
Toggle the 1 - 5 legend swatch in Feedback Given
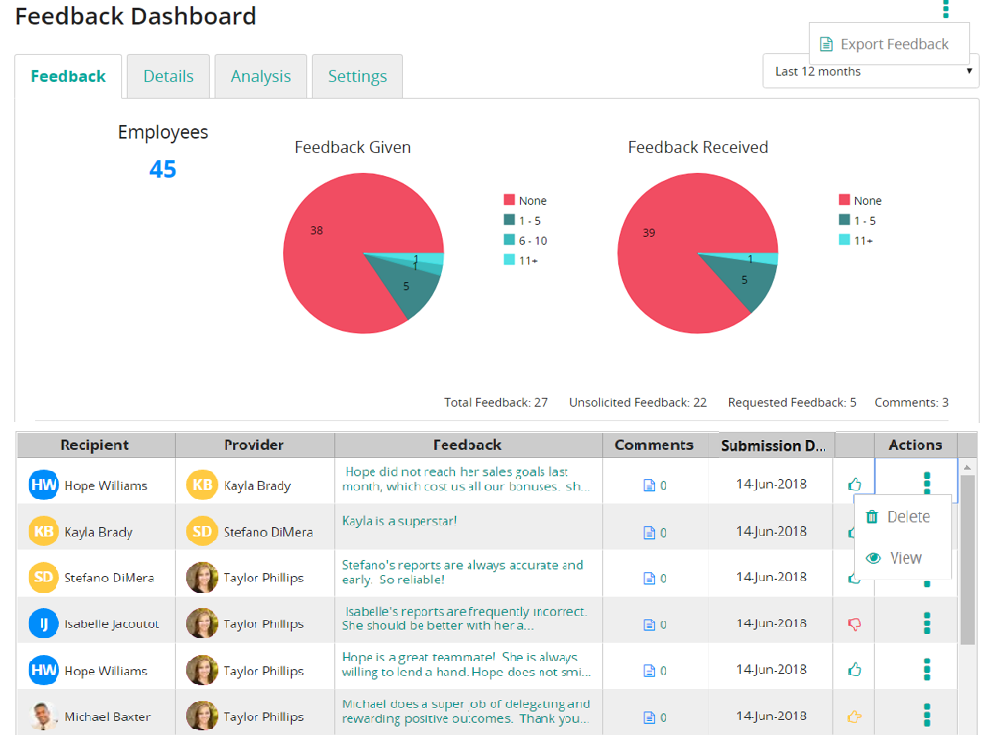click(x=509, y=220)
